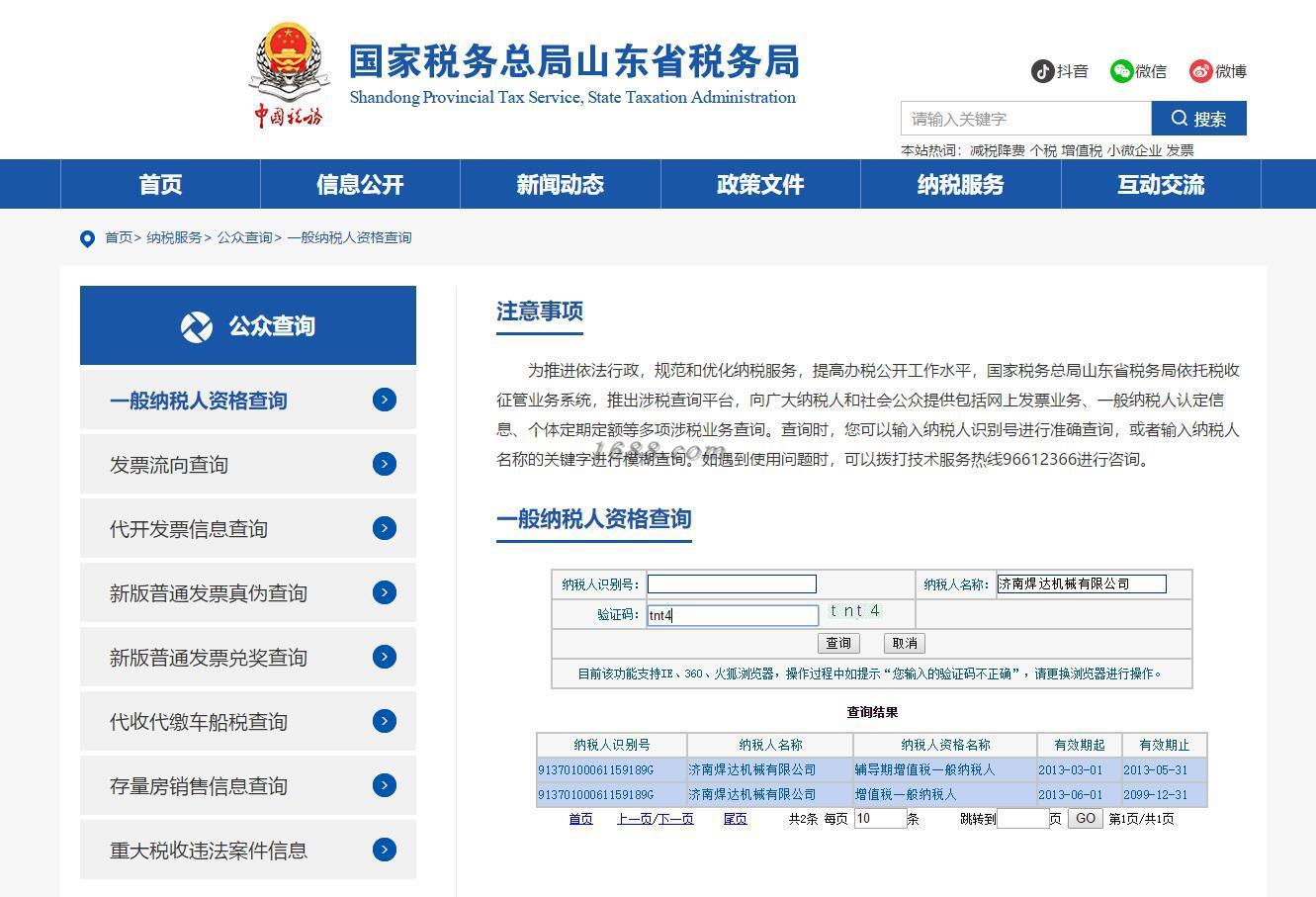1316x897 pixels.
Task: Click arrow icon beside 重大税收违法案件信息
Action: click(385, 850)
